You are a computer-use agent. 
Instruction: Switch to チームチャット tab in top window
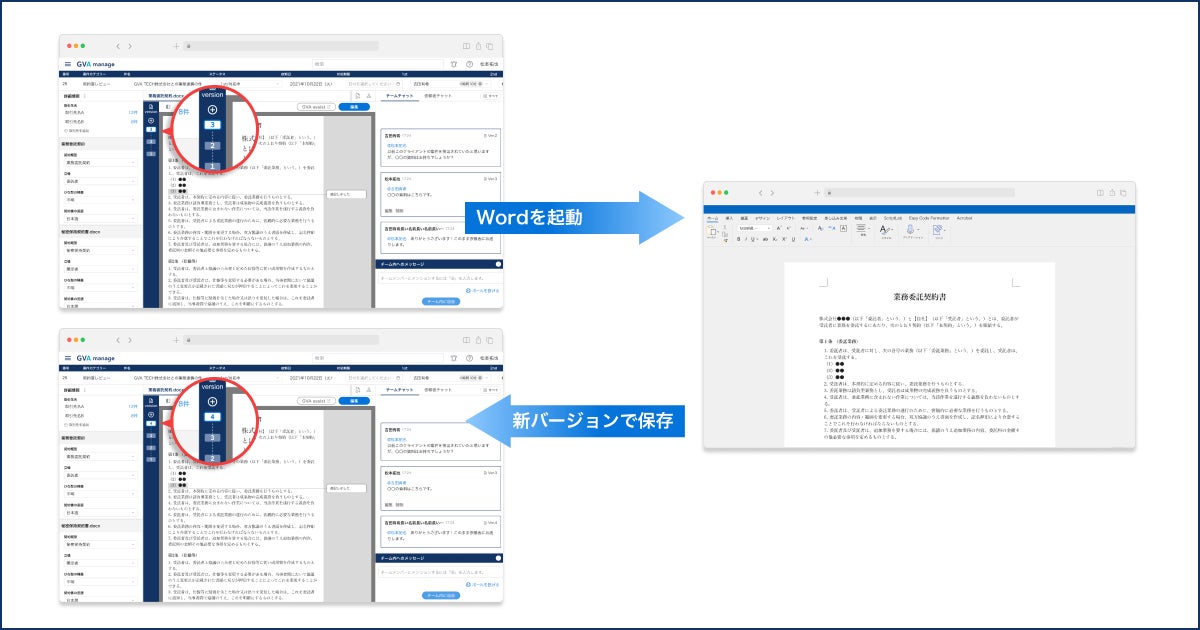click(400, 95)
